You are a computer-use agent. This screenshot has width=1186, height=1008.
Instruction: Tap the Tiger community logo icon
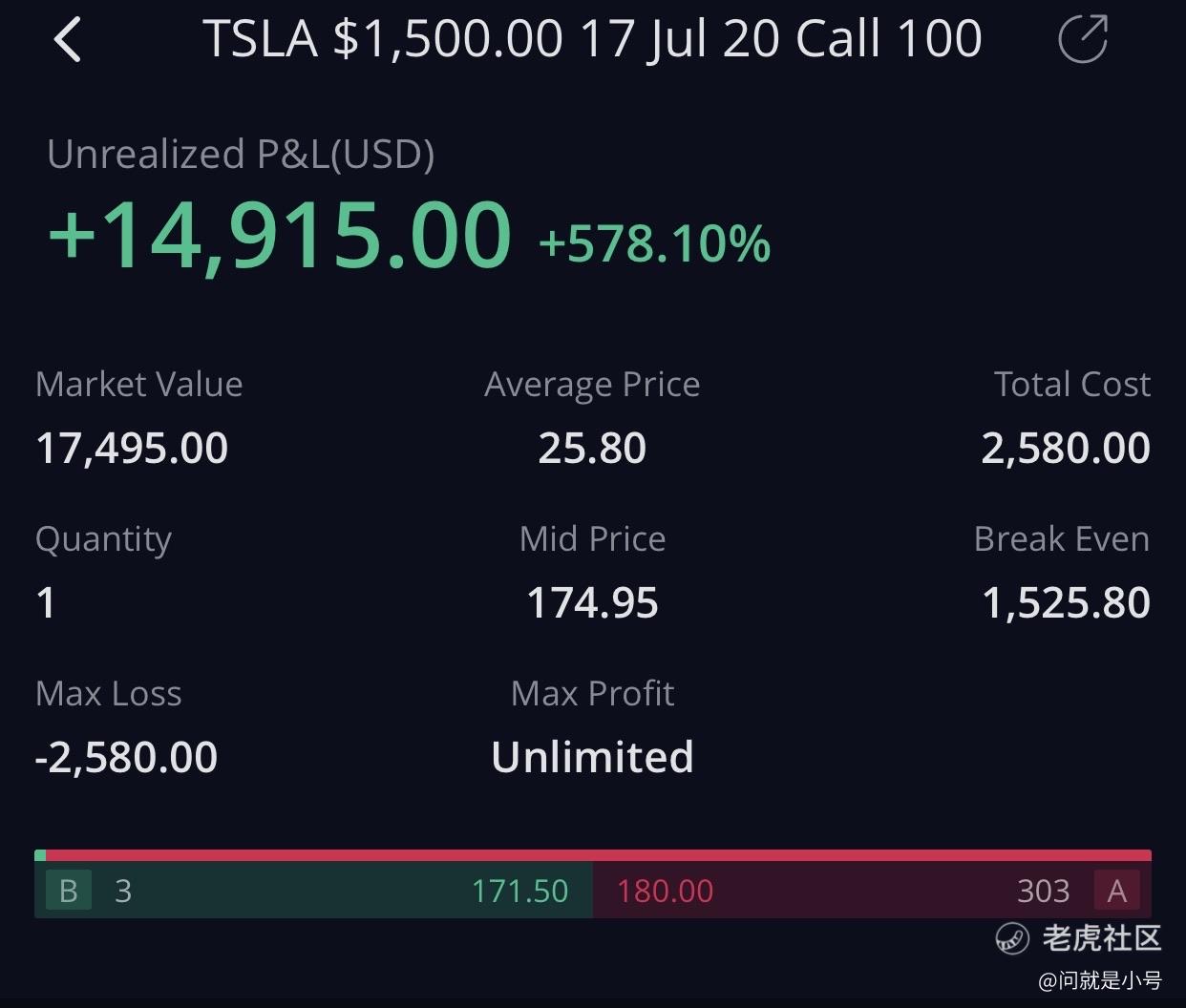click(1011, 938)
